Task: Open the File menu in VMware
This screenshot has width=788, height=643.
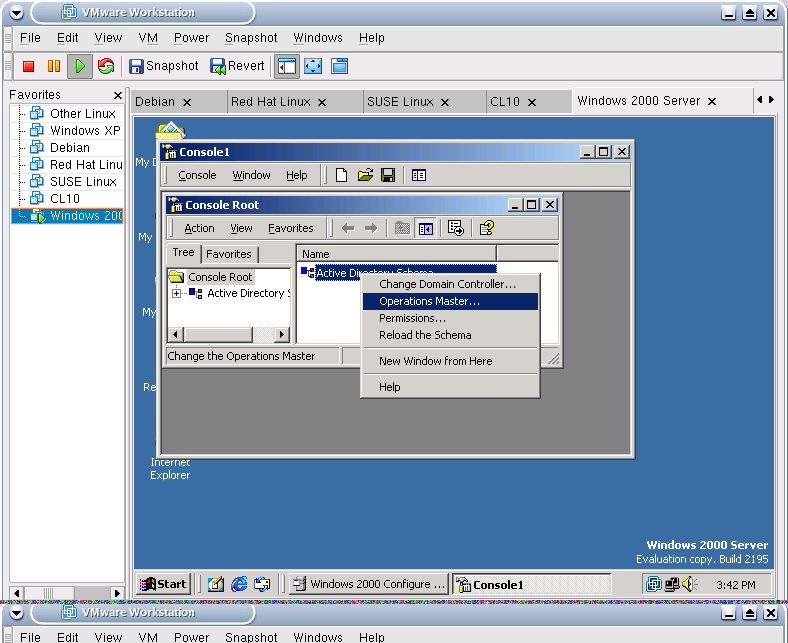Action: coord(30,38)
